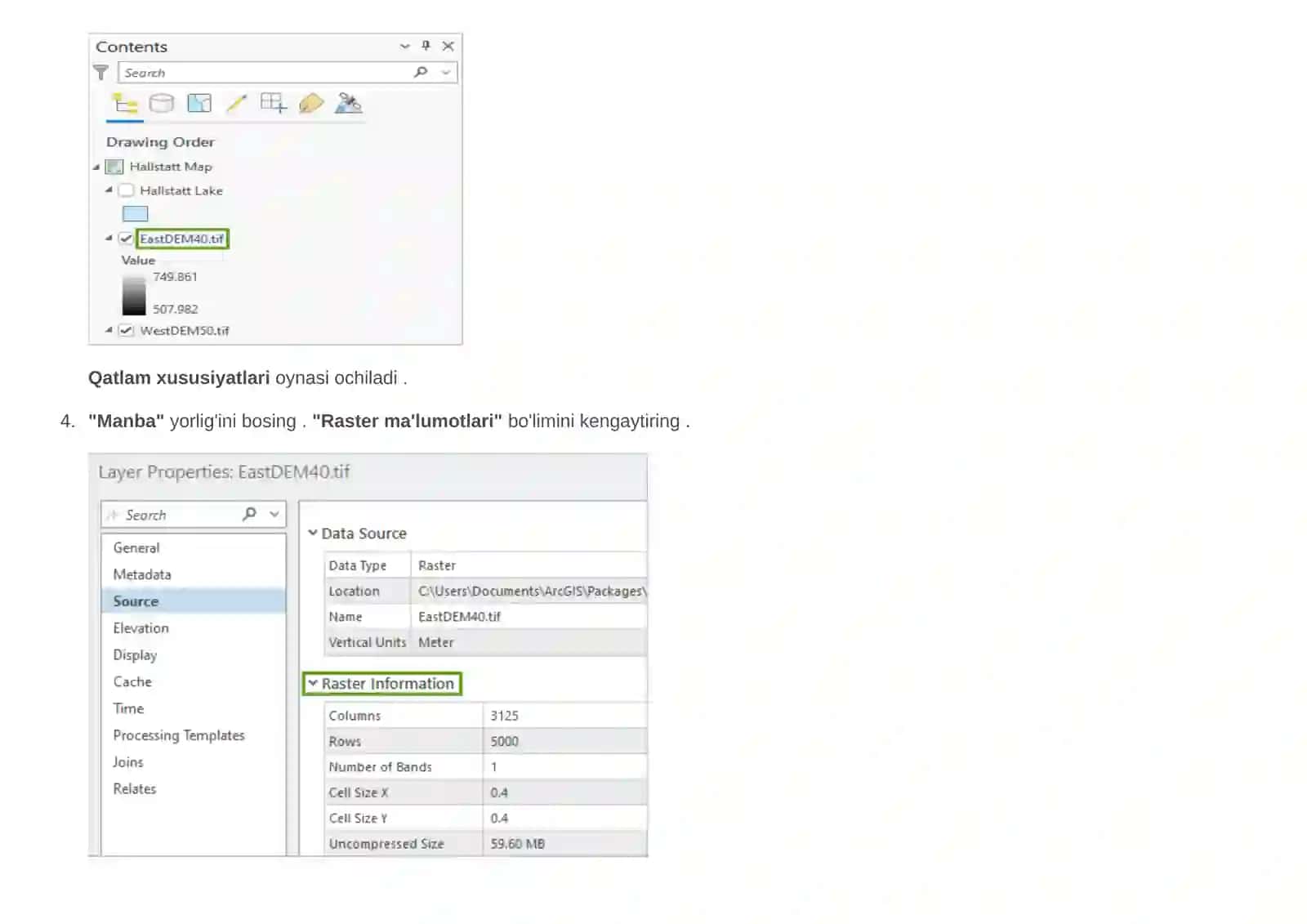The width and height of the screenshot is (1307, 924).
Task: Select WestDEM50.tif layer name
Action: click(185, 331)
